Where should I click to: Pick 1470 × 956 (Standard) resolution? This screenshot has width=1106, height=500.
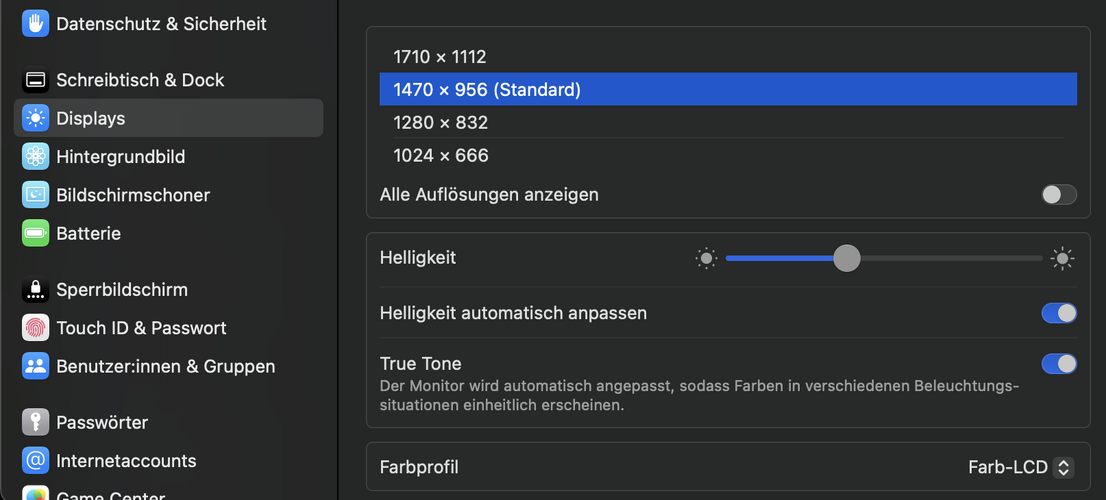coord(728,90)
